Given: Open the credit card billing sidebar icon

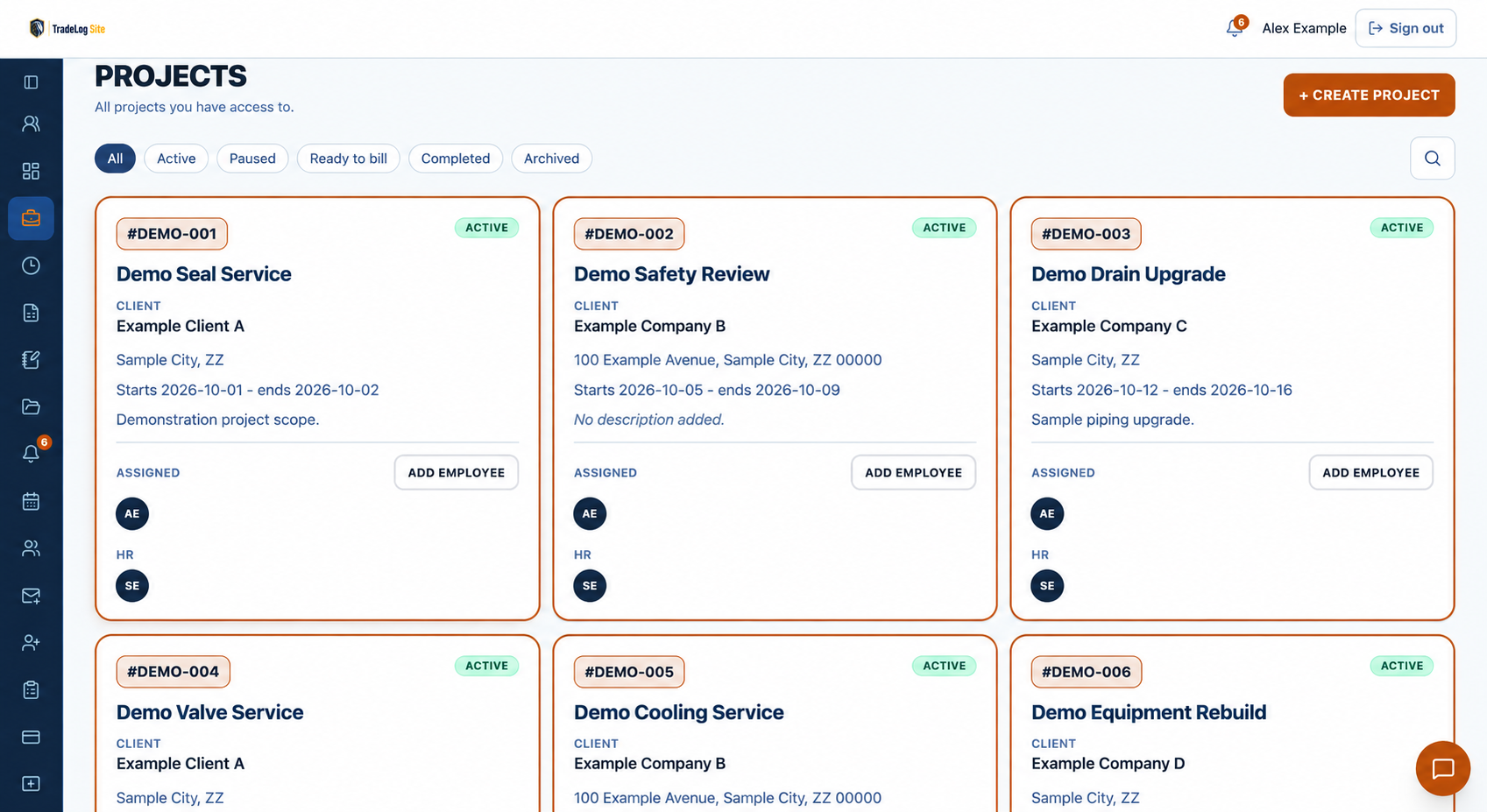Looking at the screenshot, I should coord(31,737).
